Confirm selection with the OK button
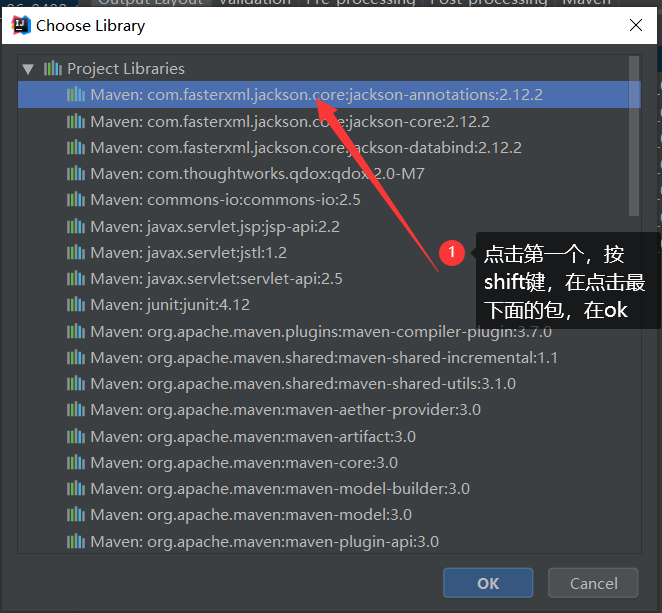This screenshot has height=613, width=662. 488,583
